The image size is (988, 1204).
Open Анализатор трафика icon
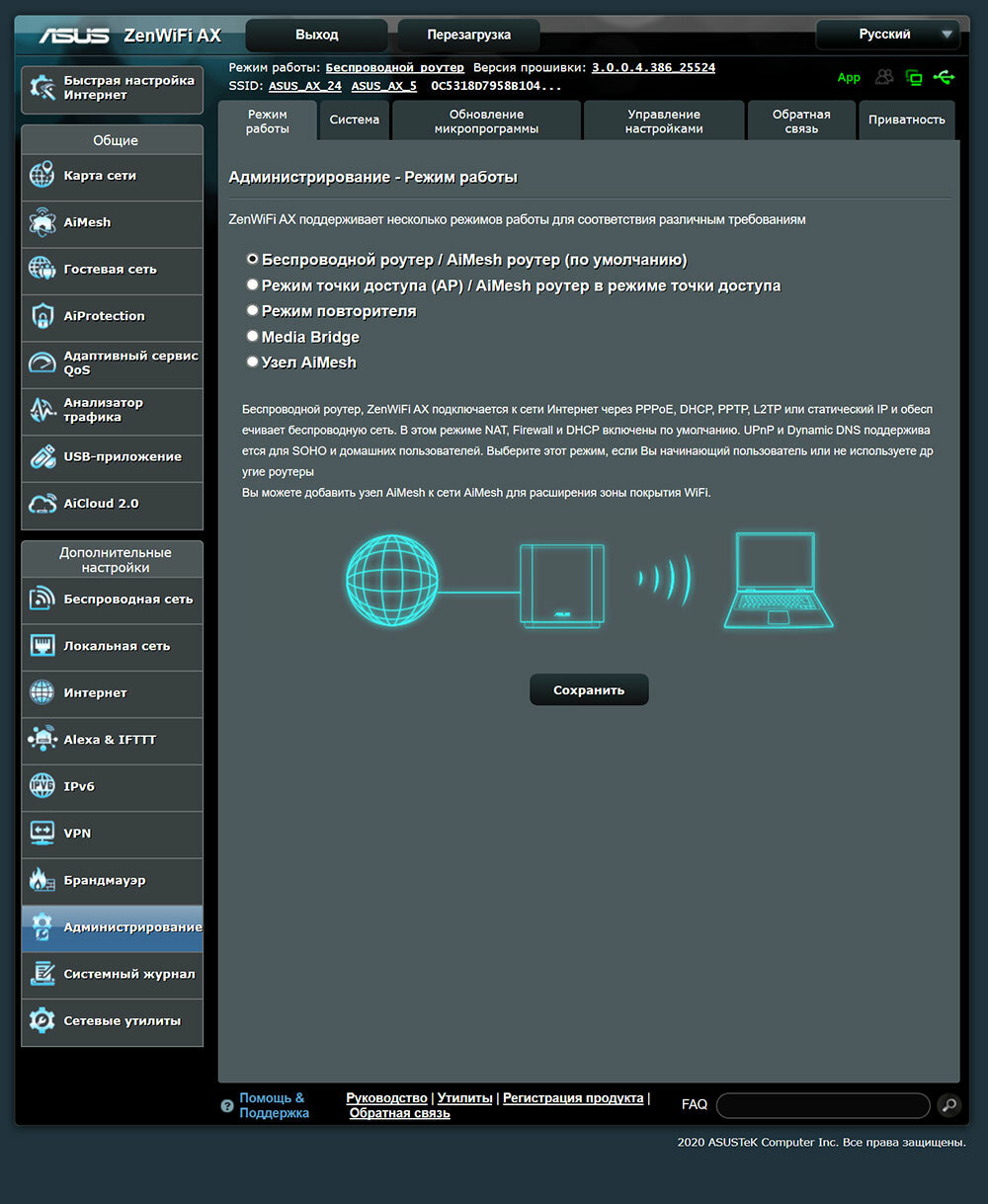point(42,410)
